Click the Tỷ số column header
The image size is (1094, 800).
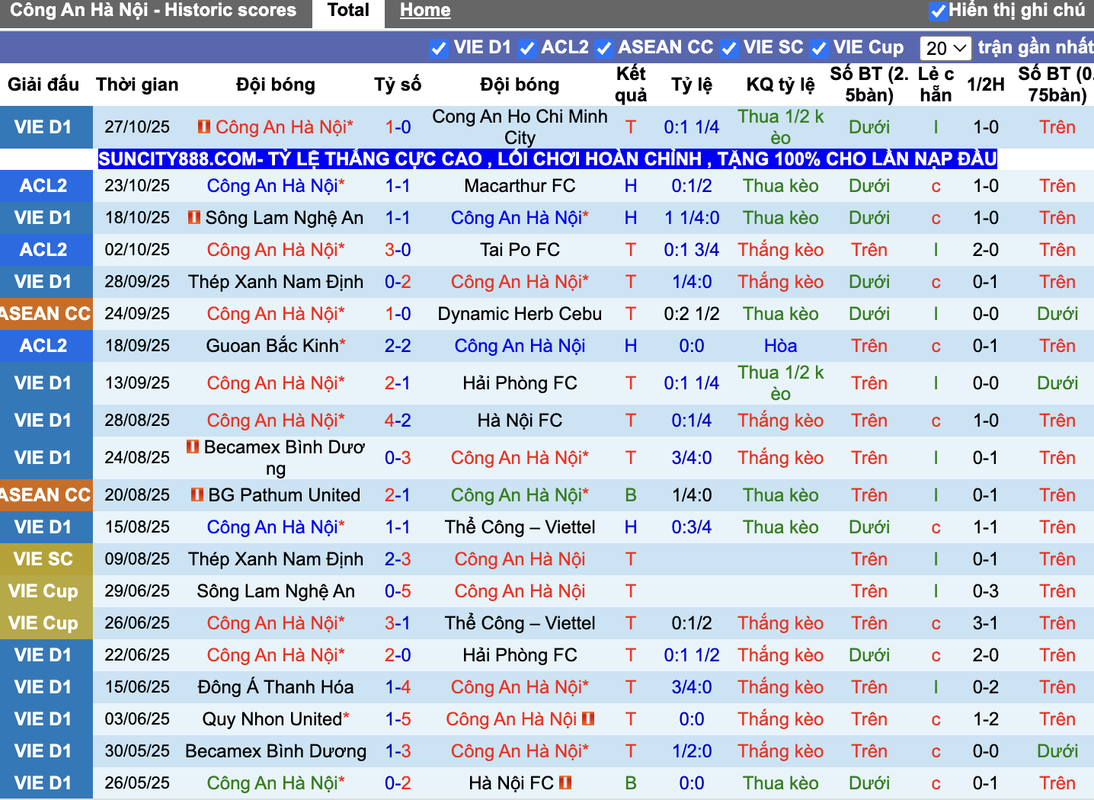[398, 84]
